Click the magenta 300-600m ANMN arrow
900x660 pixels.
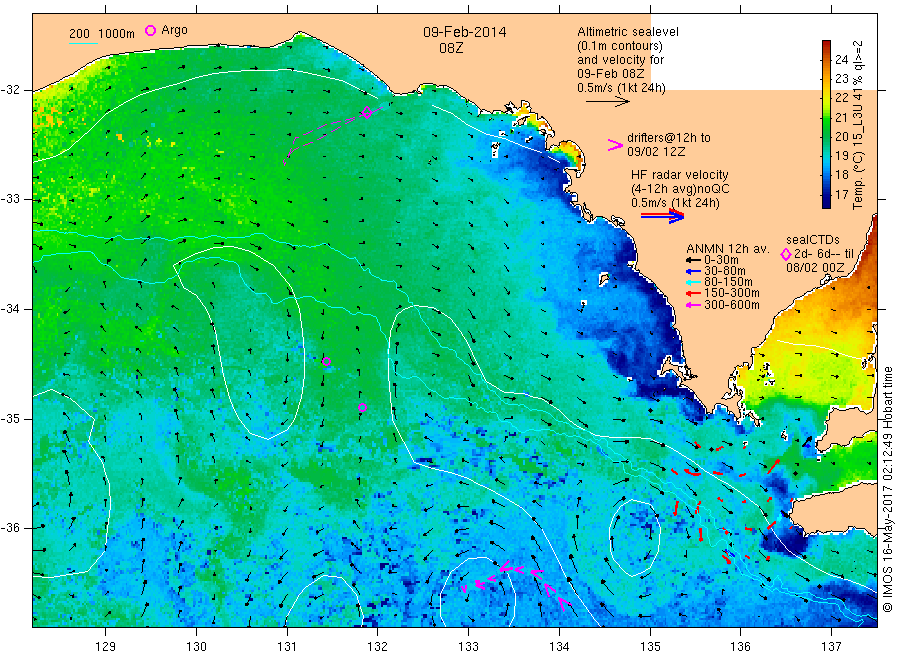[x=693, y=305]
